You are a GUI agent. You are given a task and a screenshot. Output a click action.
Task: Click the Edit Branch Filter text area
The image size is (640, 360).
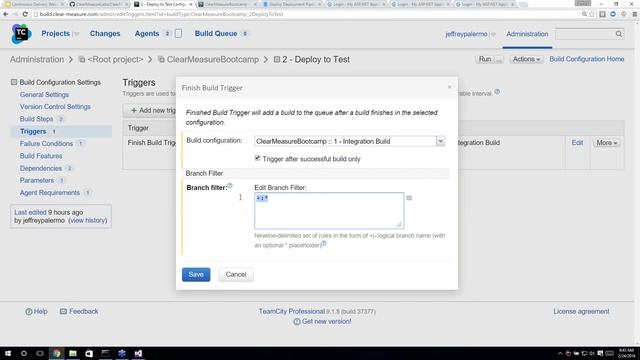click(329, 211)
